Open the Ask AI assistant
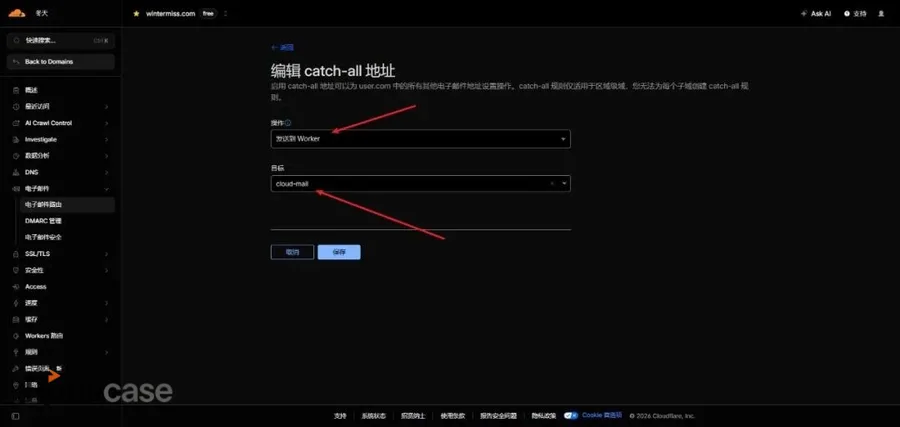900x427 pixels. coord(816,14)
